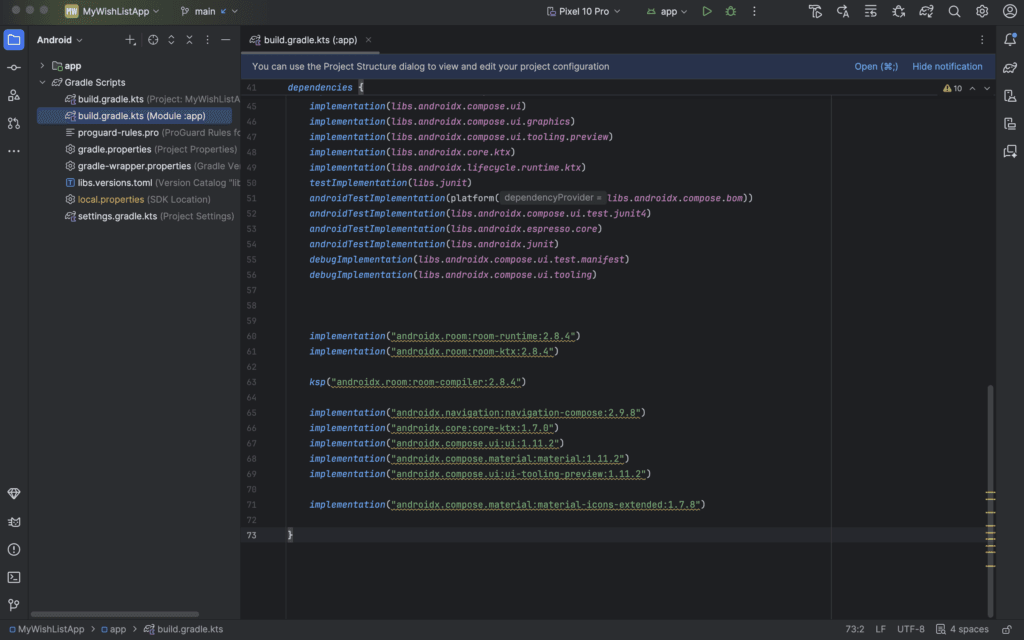Sync project with Gradle files elephant icon
1024x640 pixels.
926,11
